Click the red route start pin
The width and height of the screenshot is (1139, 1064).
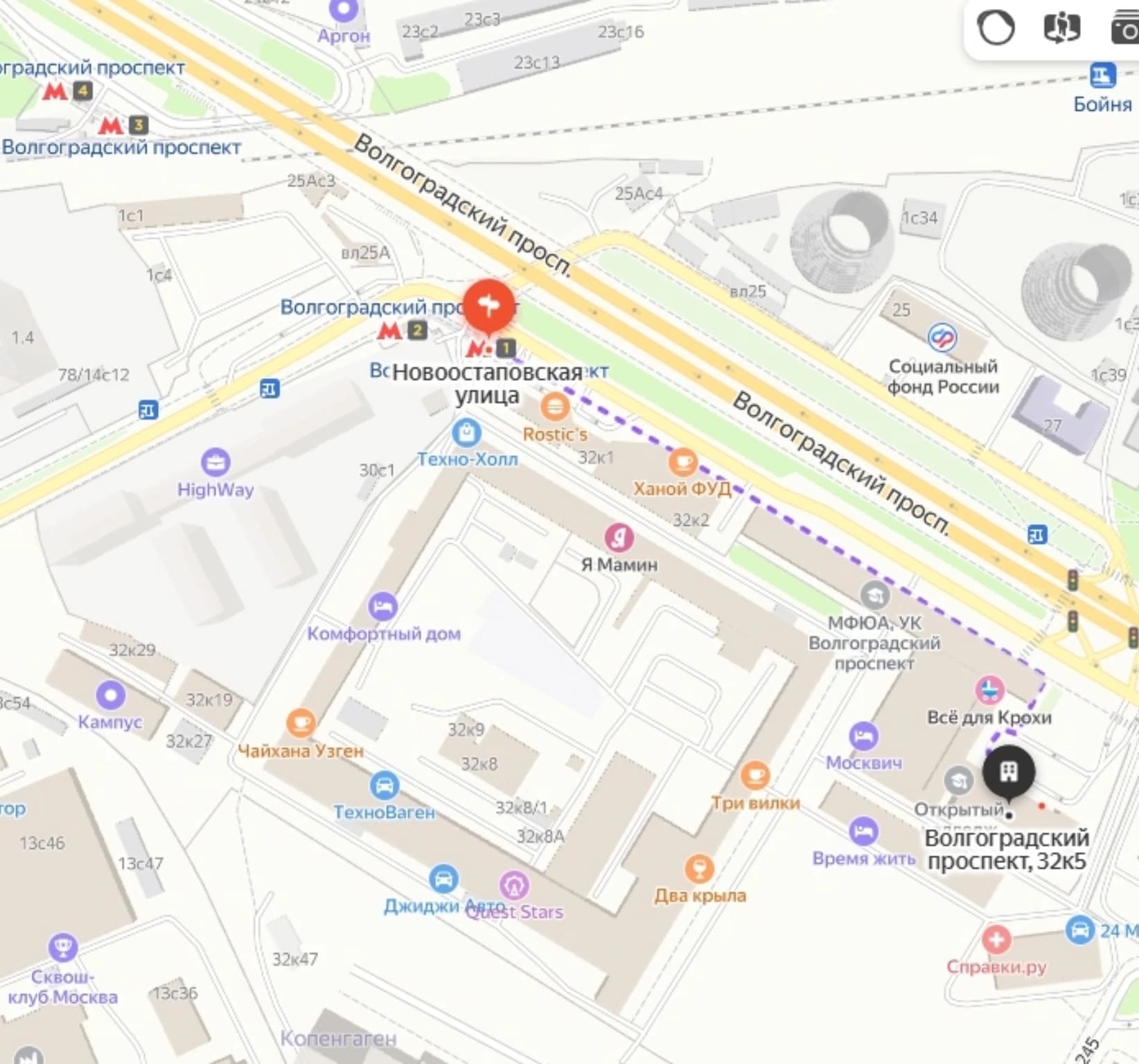[x=490, y=305]
